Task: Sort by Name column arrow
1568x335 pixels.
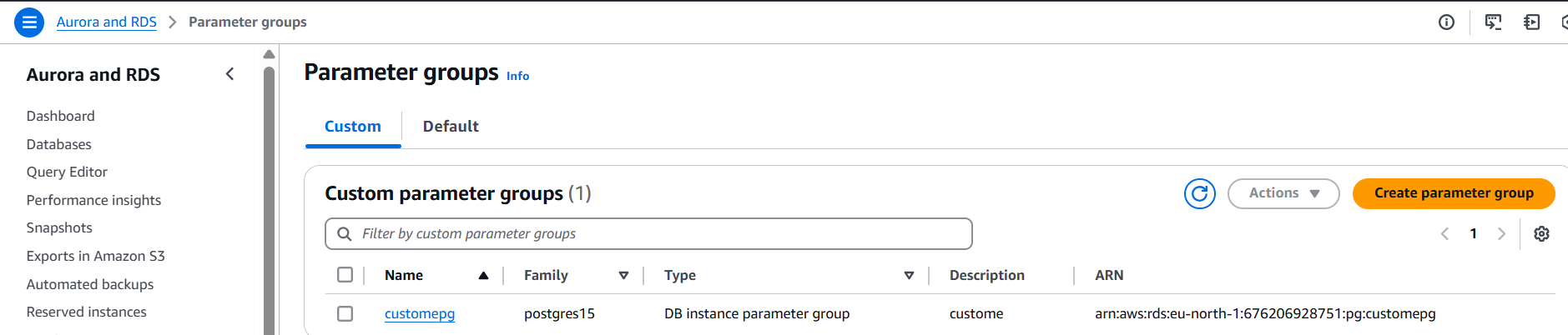Action: pos(483,276)
